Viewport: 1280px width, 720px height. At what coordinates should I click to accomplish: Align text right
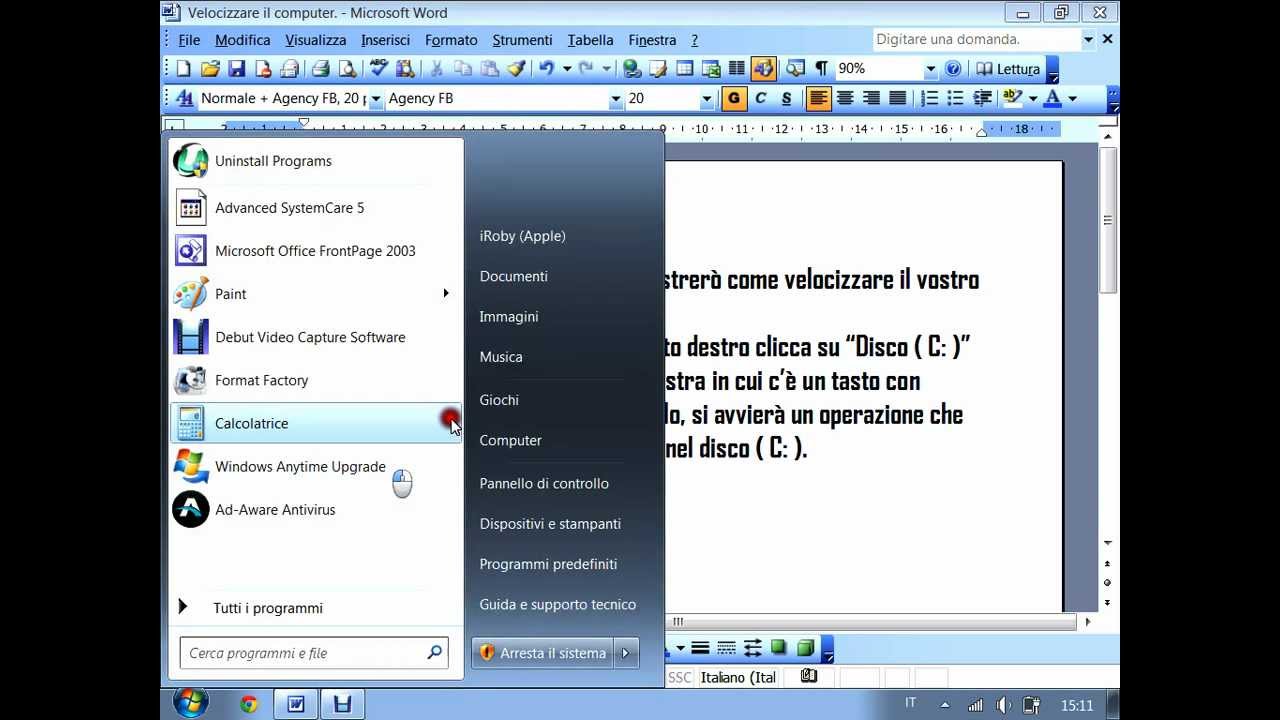tap(871, 98)
